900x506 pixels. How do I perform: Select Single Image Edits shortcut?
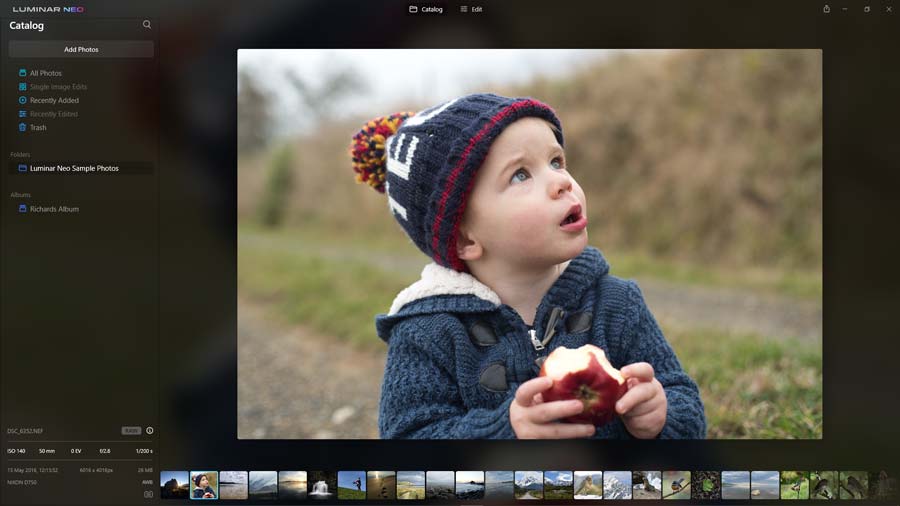[53, 87]
